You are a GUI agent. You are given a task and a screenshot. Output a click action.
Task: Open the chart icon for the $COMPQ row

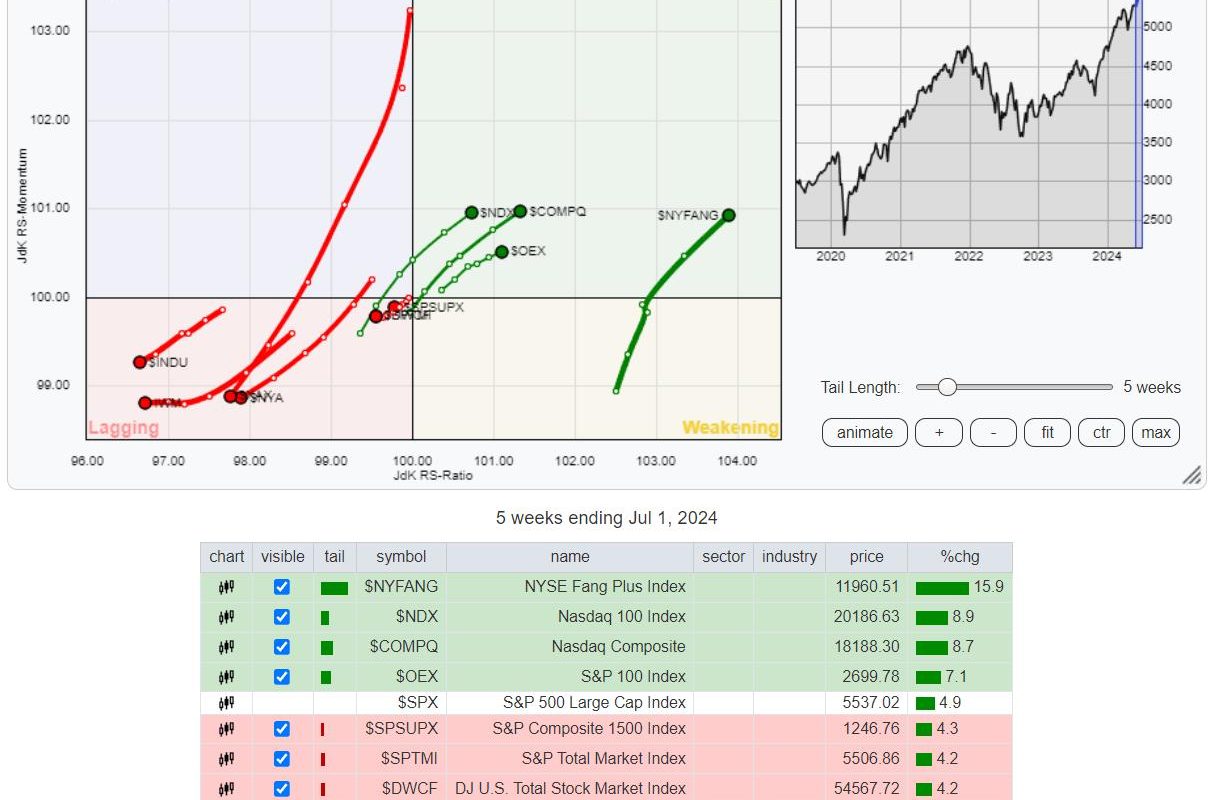tap(227, 647)
